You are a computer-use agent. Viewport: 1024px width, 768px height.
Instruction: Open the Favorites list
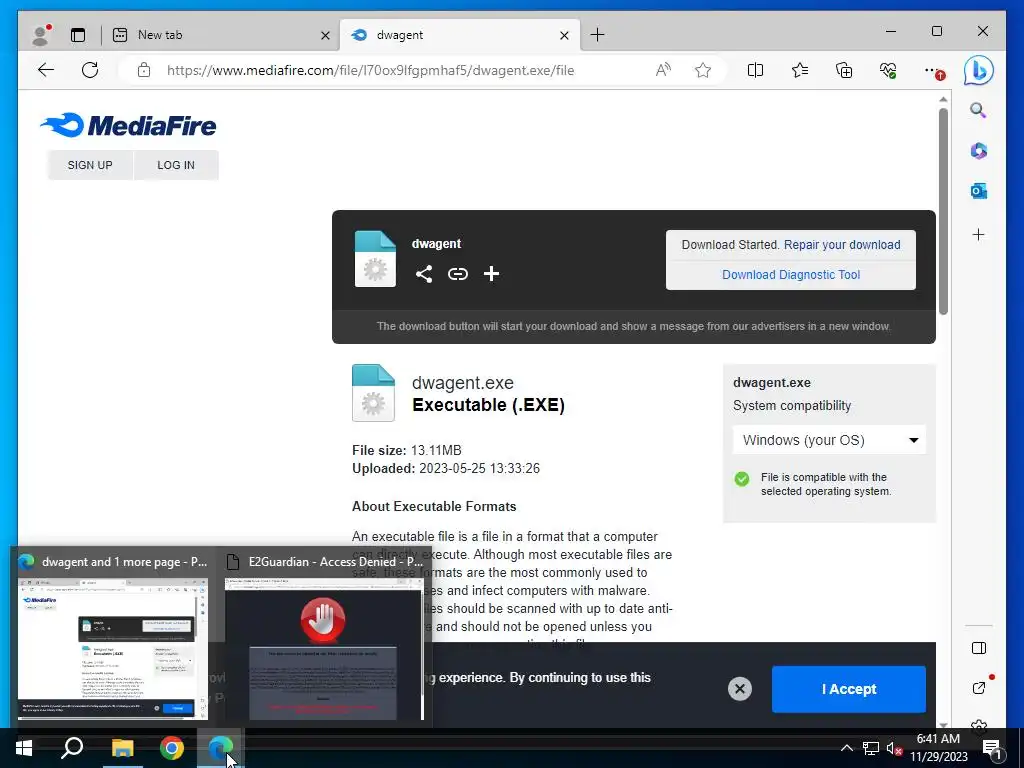(799, 71)
